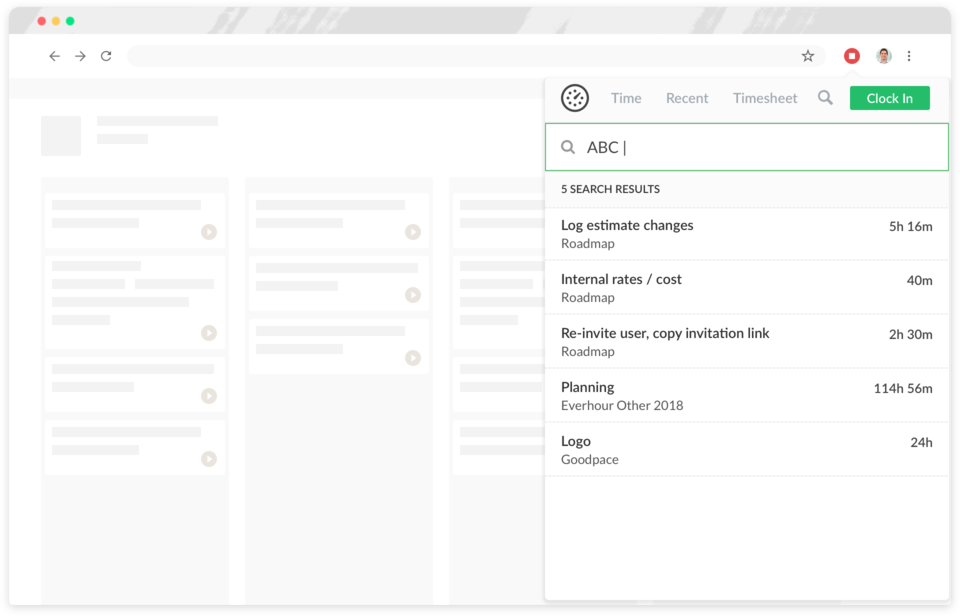Open search via the magnifier icon
The image size is (960, 616).
pos(825,98)
